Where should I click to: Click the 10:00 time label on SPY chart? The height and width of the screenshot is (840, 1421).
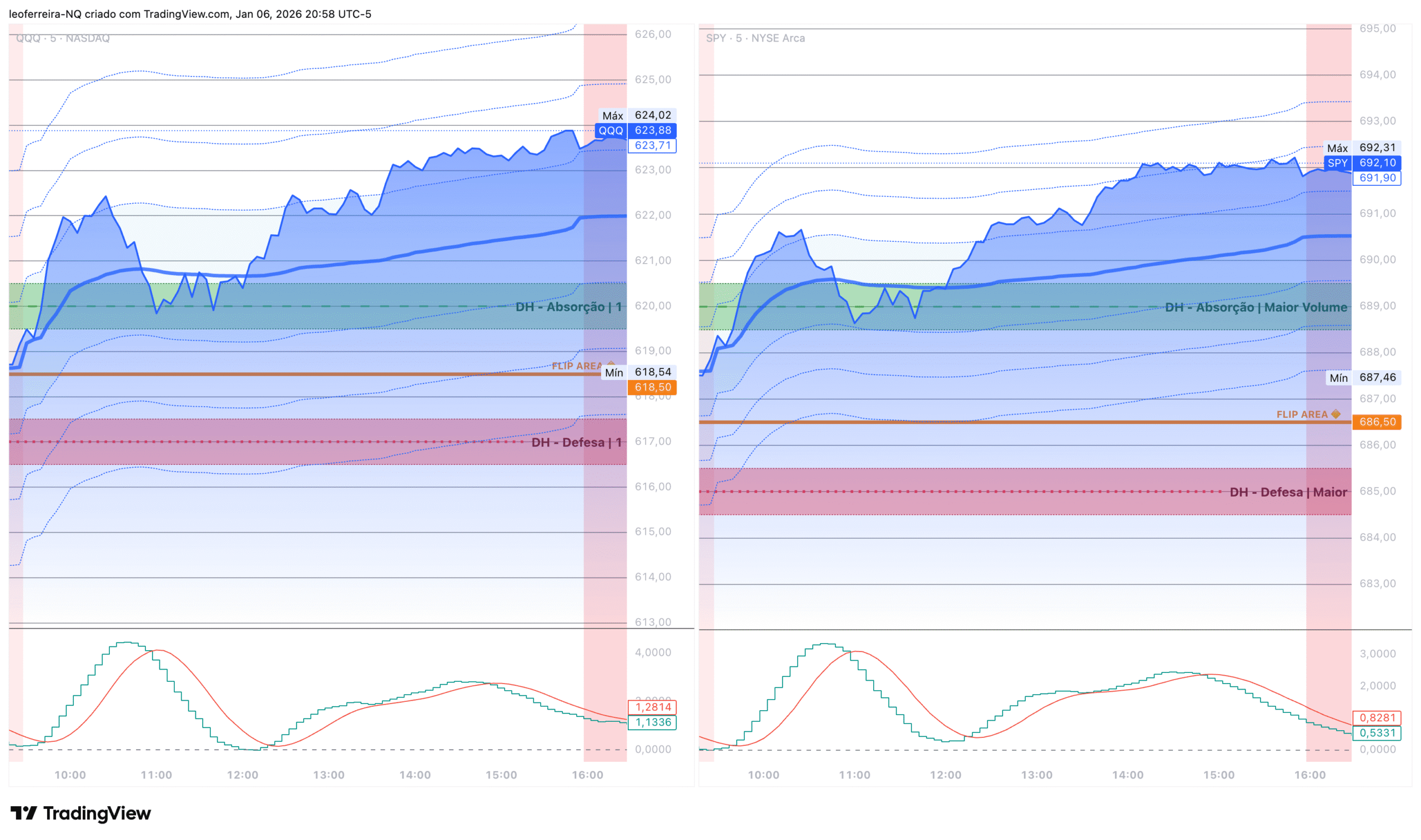763,776
